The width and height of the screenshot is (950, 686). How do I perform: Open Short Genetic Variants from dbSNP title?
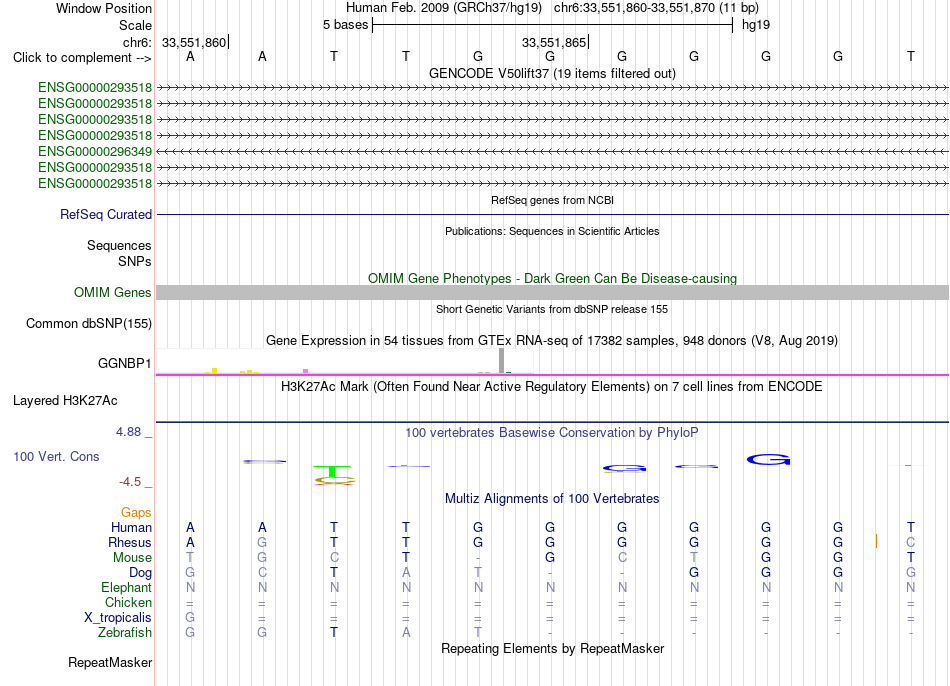[x=552, y=309]
